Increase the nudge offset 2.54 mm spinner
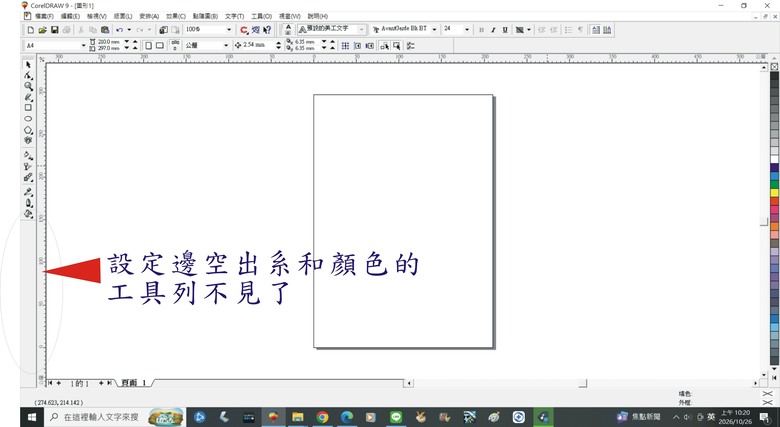 pyautogui.click(x=278, y=43)
